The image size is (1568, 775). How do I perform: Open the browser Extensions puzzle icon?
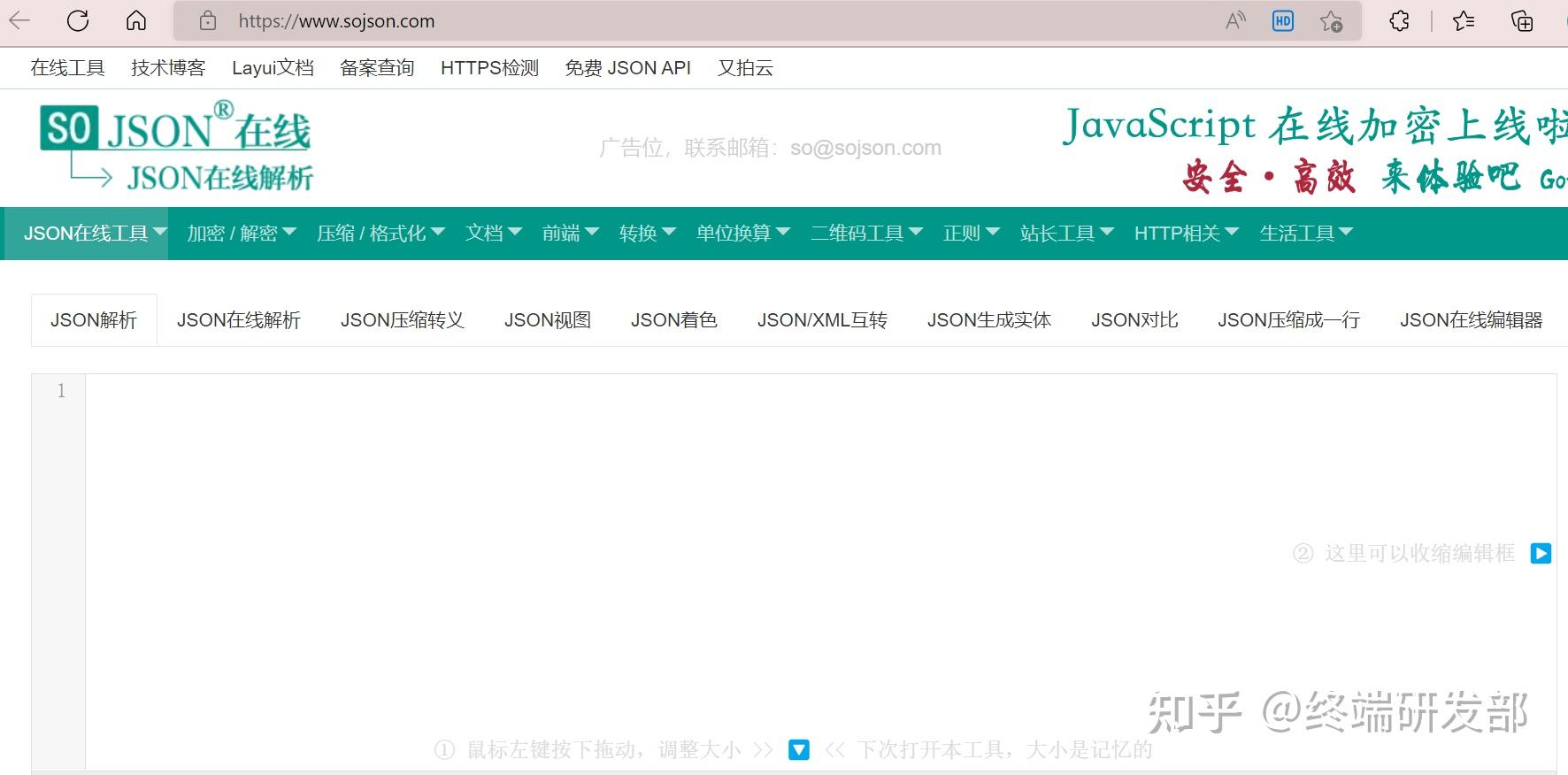tap(1399, 21)
